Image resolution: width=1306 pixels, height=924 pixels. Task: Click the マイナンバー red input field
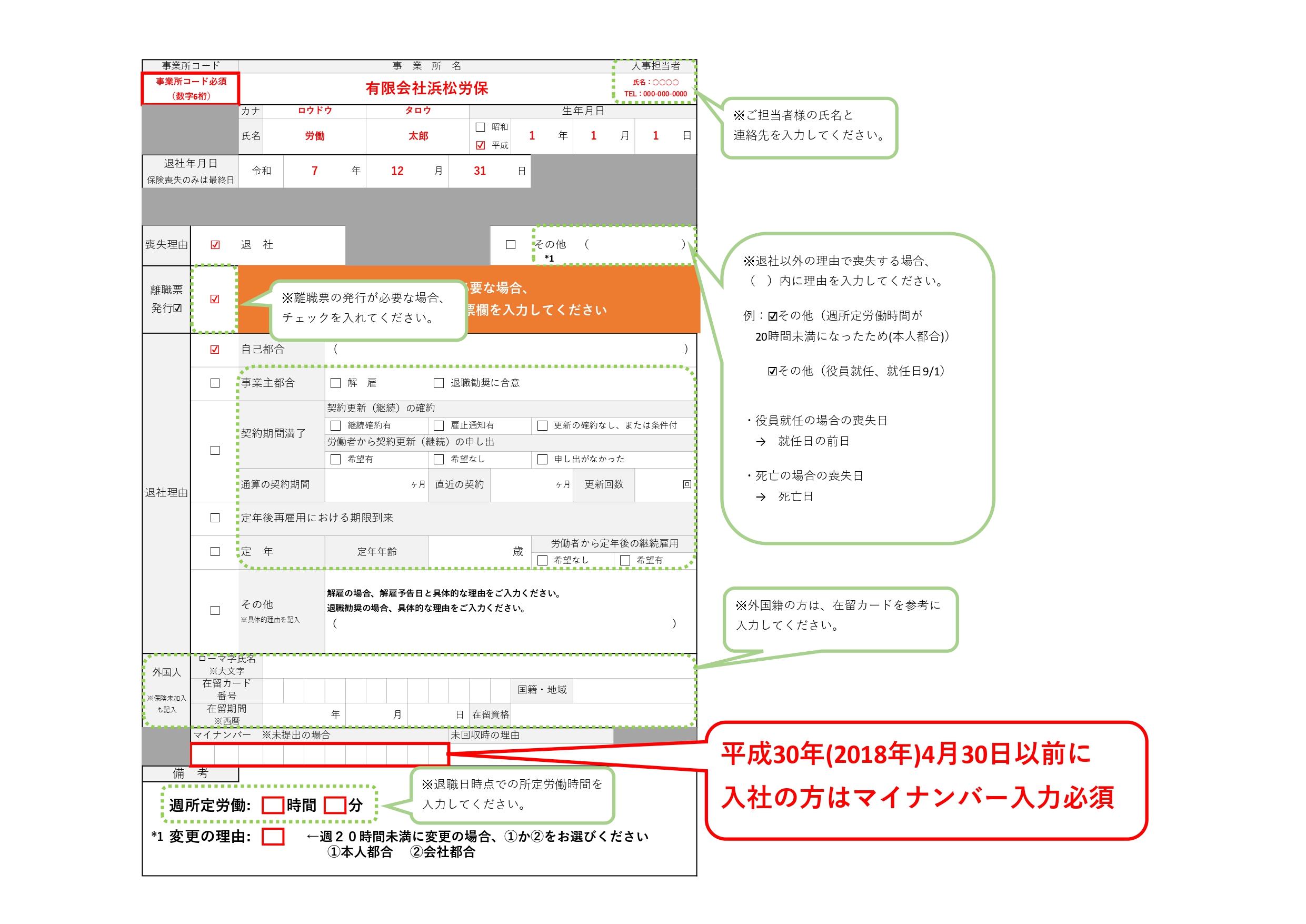[320, 754]
